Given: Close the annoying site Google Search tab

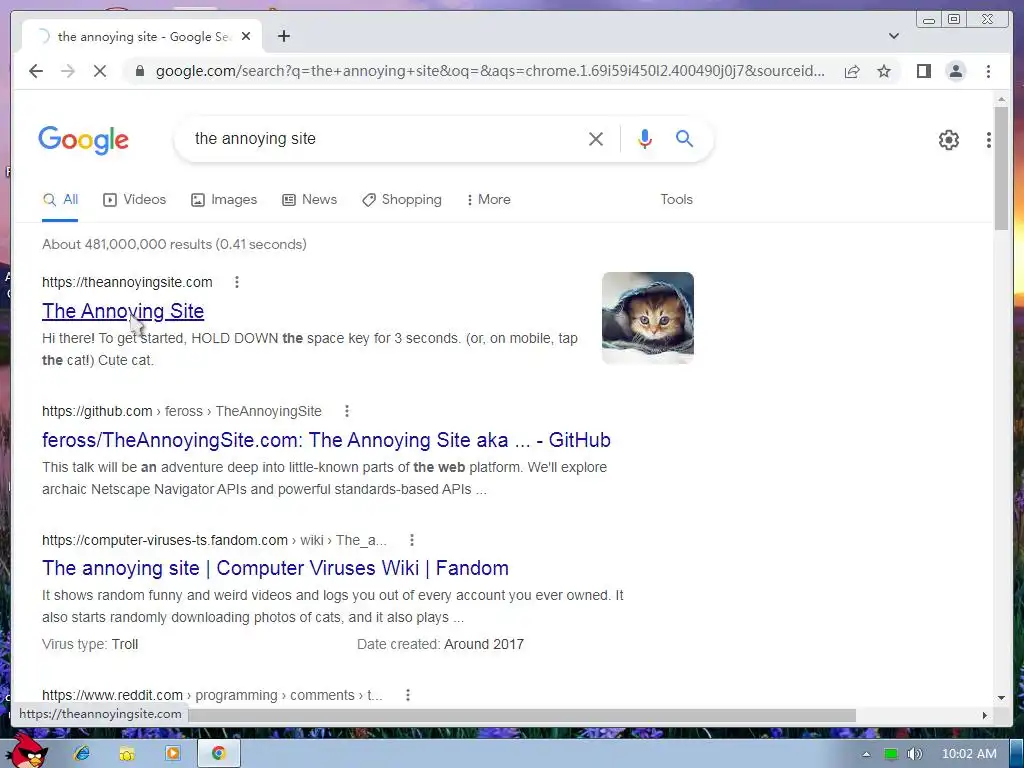Looking at the screenshot, I should (x=246, y=37).
